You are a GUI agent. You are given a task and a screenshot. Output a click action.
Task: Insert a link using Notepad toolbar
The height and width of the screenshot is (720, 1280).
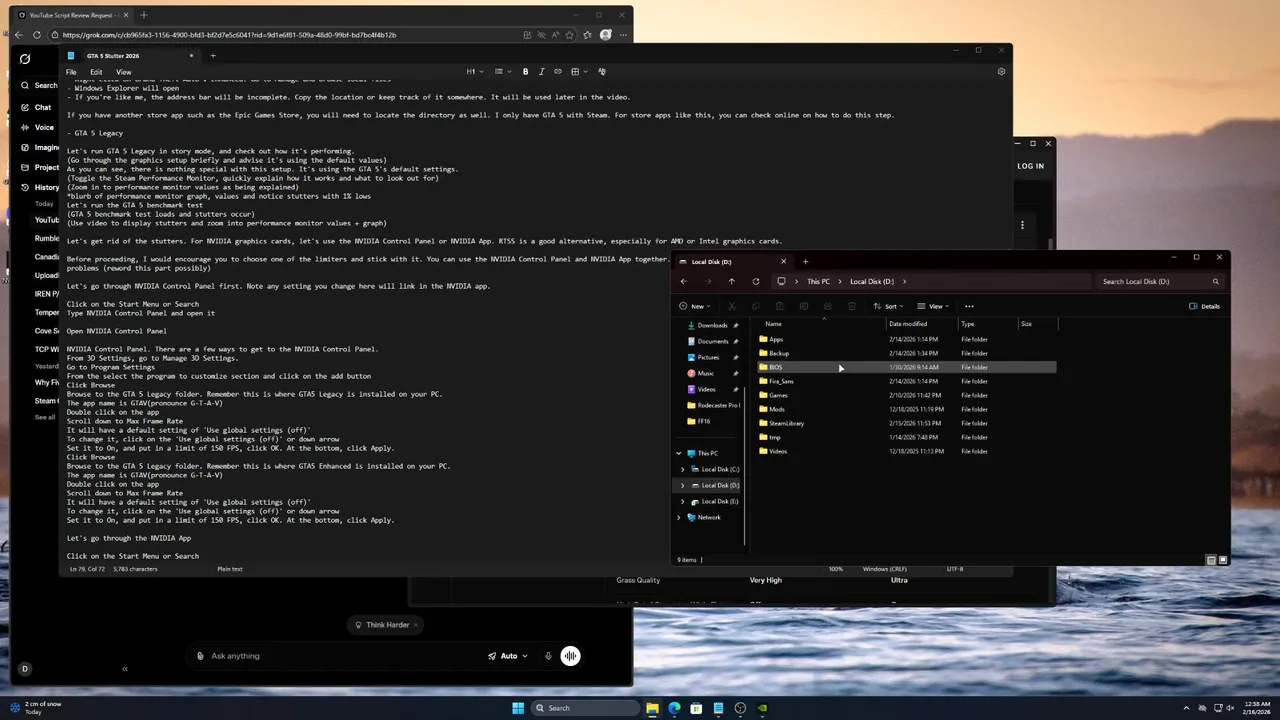coord(558,71)
